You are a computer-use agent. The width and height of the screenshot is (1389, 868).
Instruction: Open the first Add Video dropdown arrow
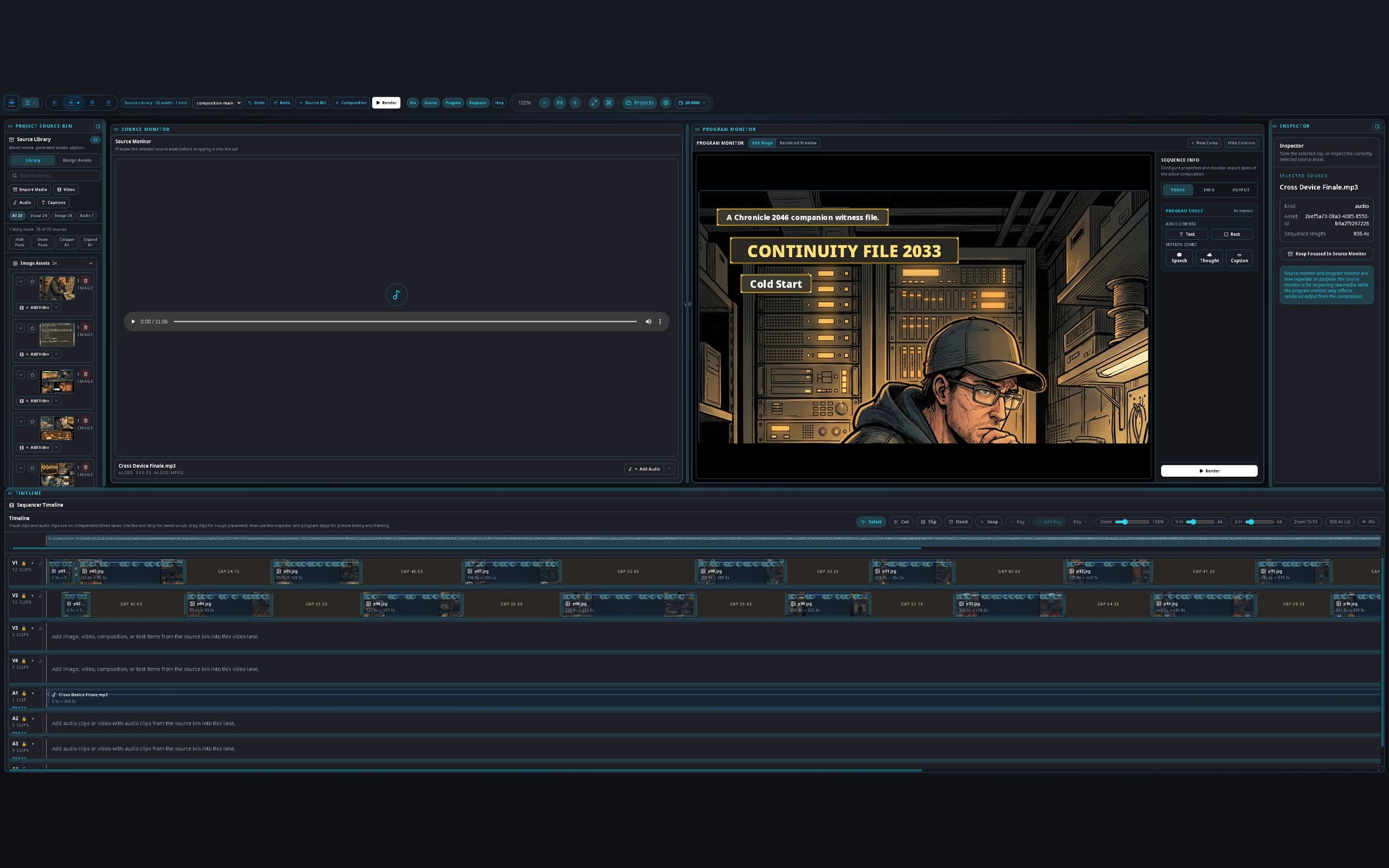coord(56,308)
